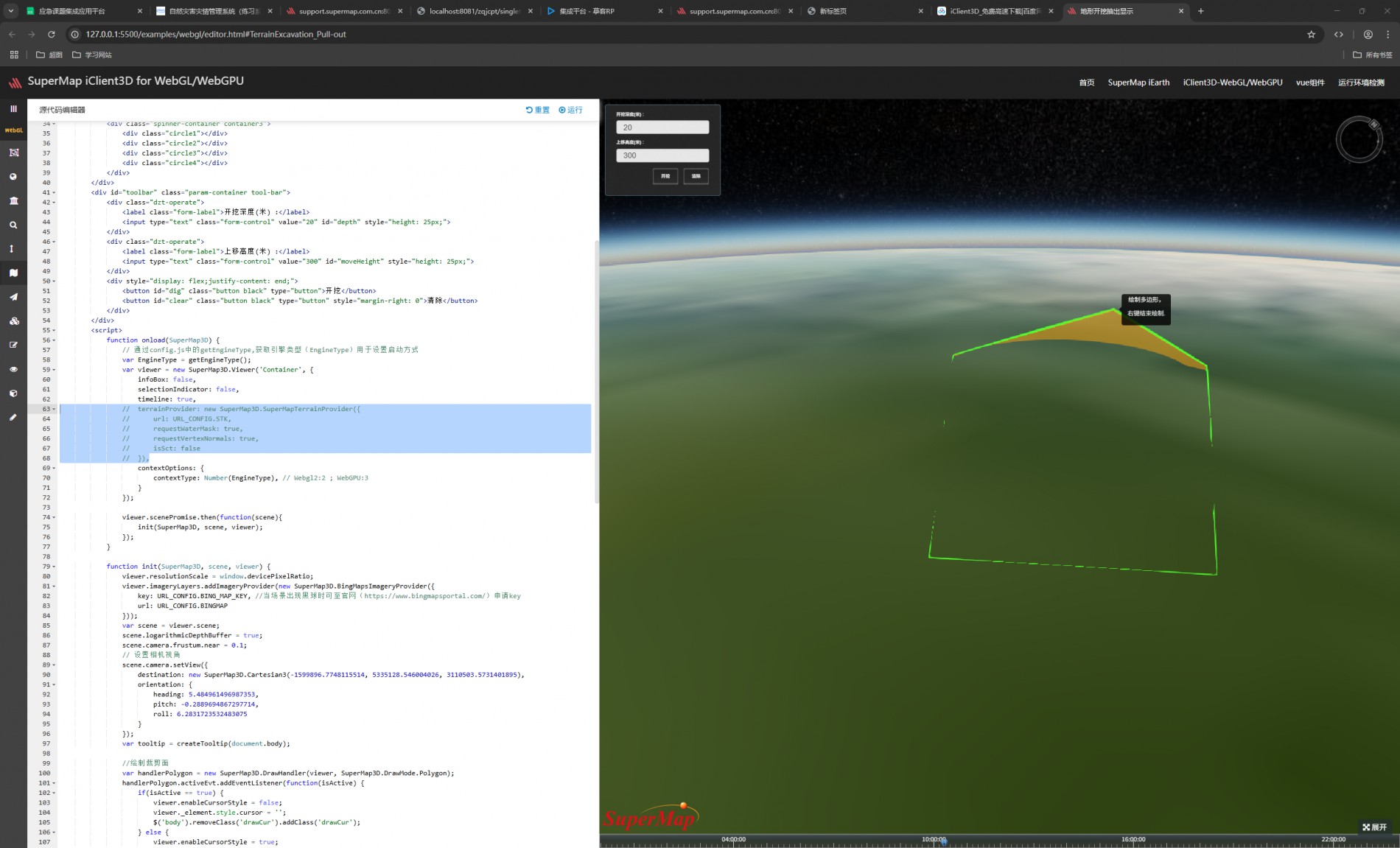
Task: Select the pencil icon in sidebar
Action: point(13,417)
